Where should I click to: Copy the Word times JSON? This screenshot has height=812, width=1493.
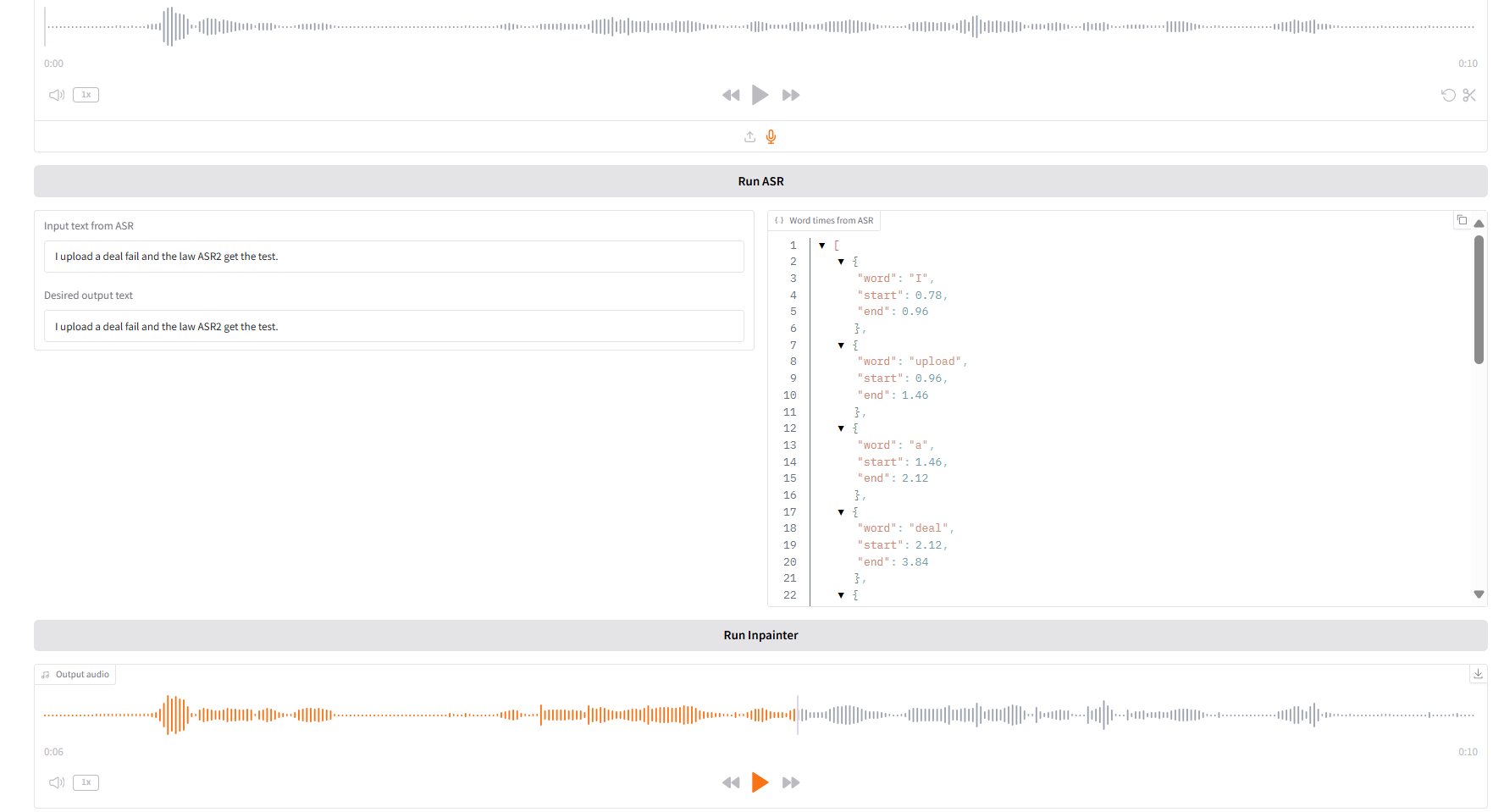pos(1462,220)
